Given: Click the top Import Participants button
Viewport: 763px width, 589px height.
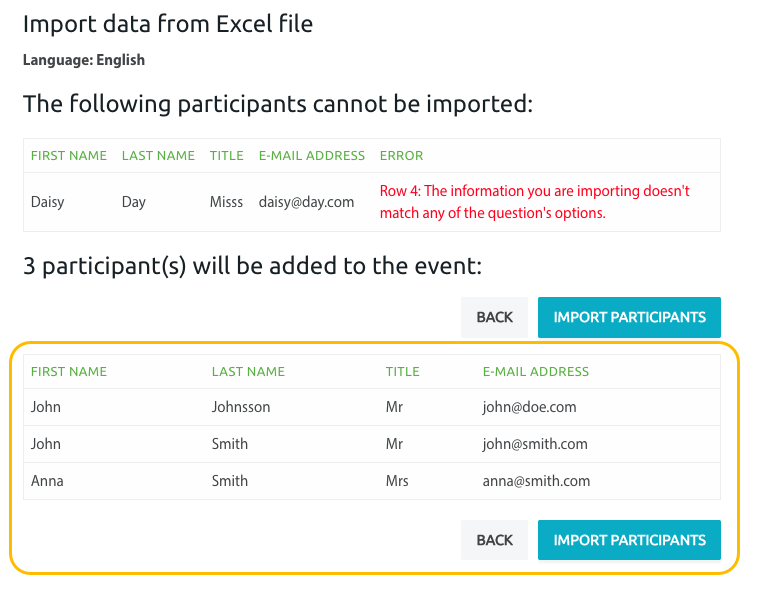Looking at the screenshot, I should click(629, 317).
